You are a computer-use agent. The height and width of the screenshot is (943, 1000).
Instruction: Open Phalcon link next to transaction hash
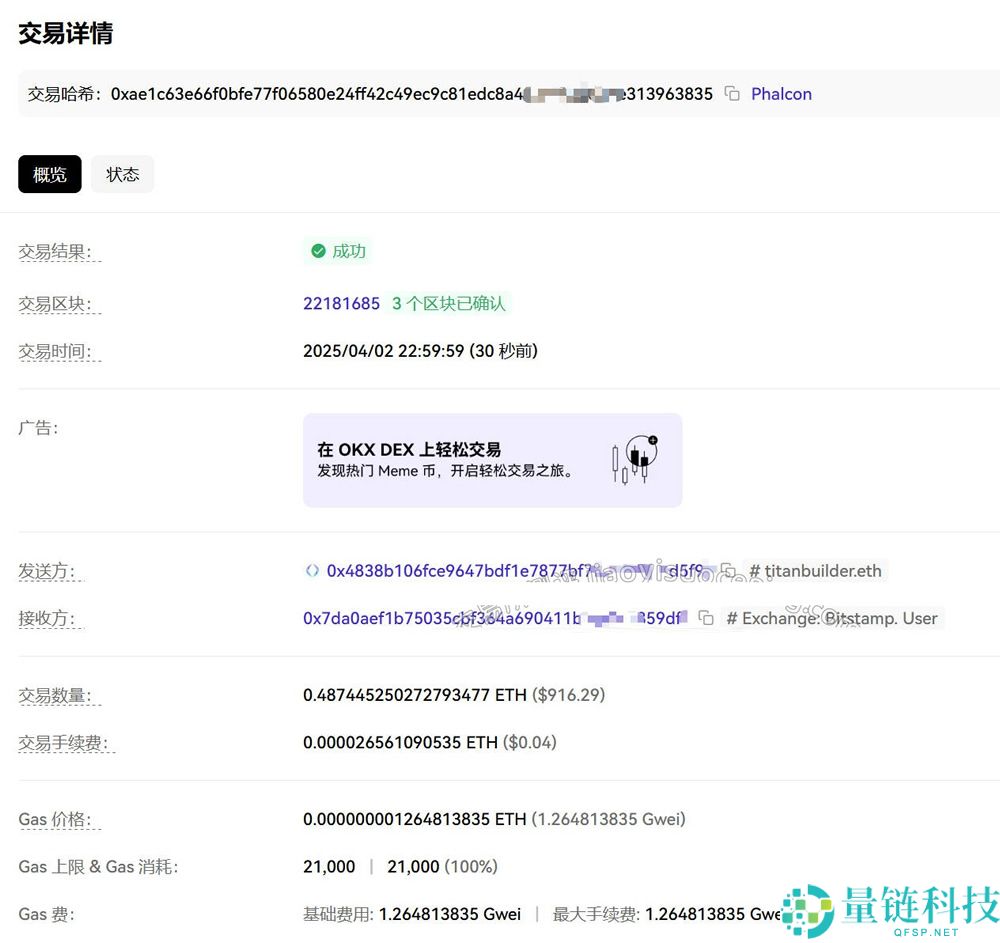pos(781,94)
